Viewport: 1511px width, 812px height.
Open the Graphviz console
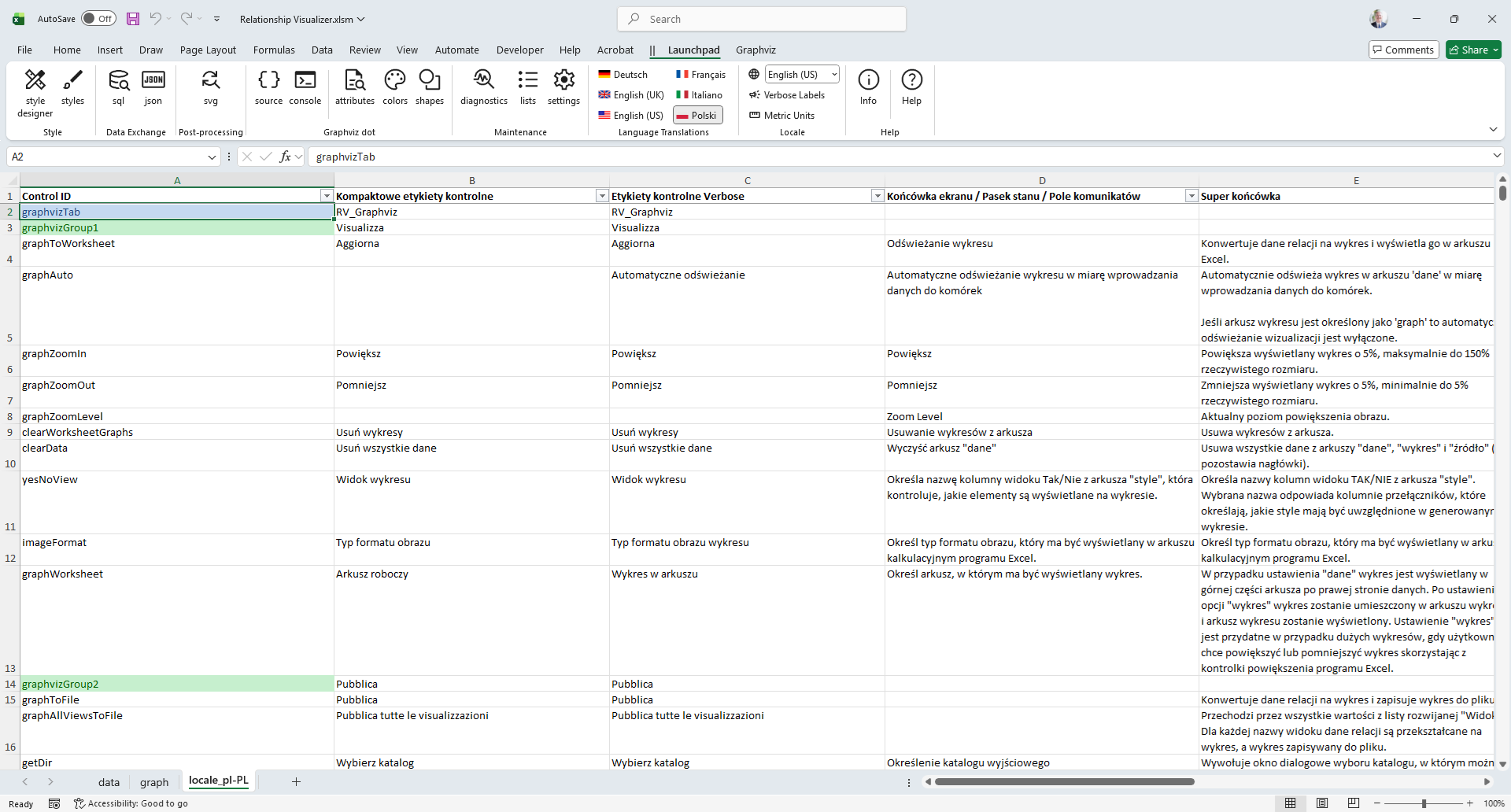[305, 87]
